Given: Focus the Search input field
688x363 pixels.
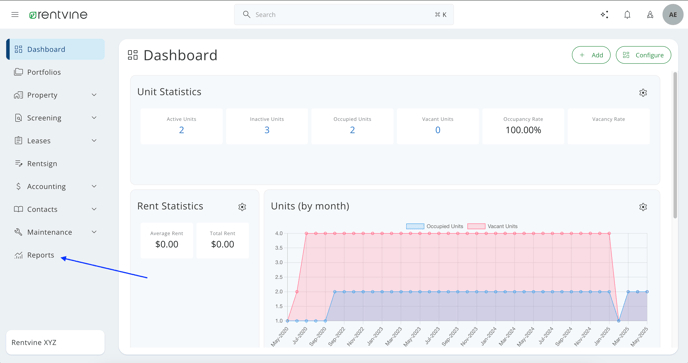Looking at the screenshot, I should (344, 14).
